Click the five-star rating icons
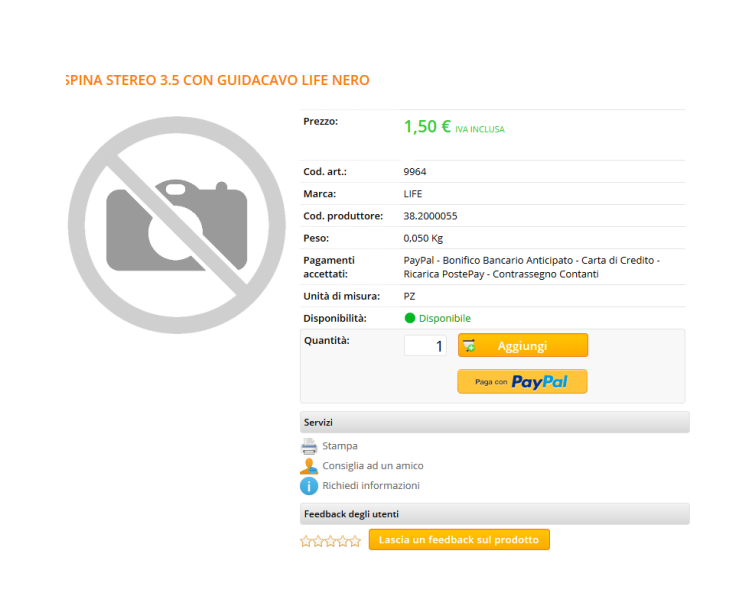Image resolution: width=750 pixels, height=611 pixels. tap(330, 541)
